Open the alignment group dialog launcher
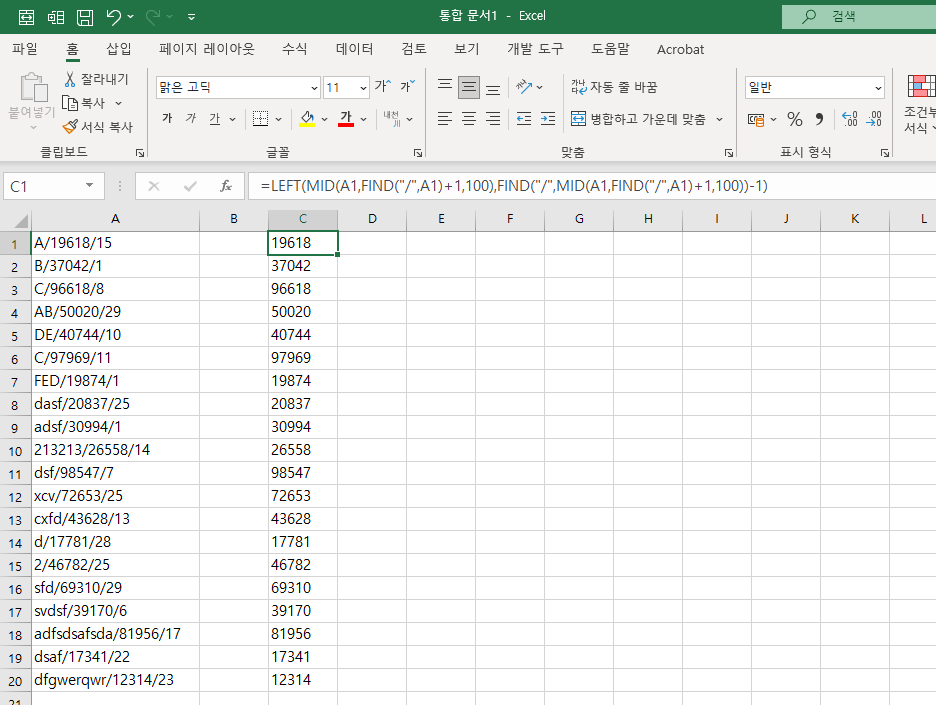 tap(728, 153)
